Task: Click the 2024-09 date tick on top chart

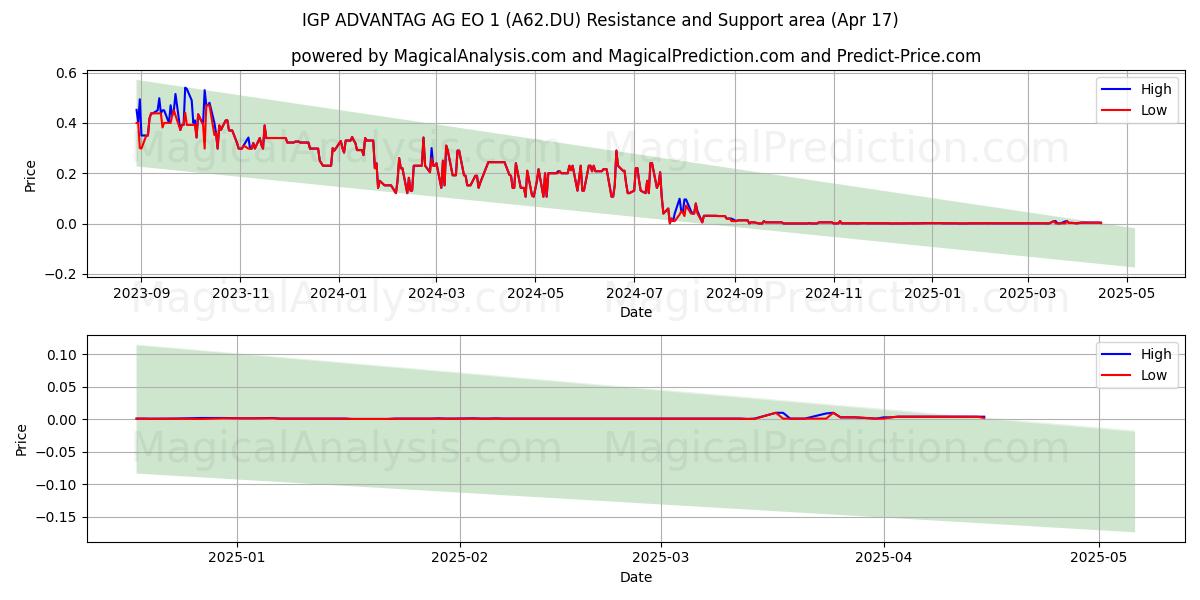Action: click(x=735, y=293)
